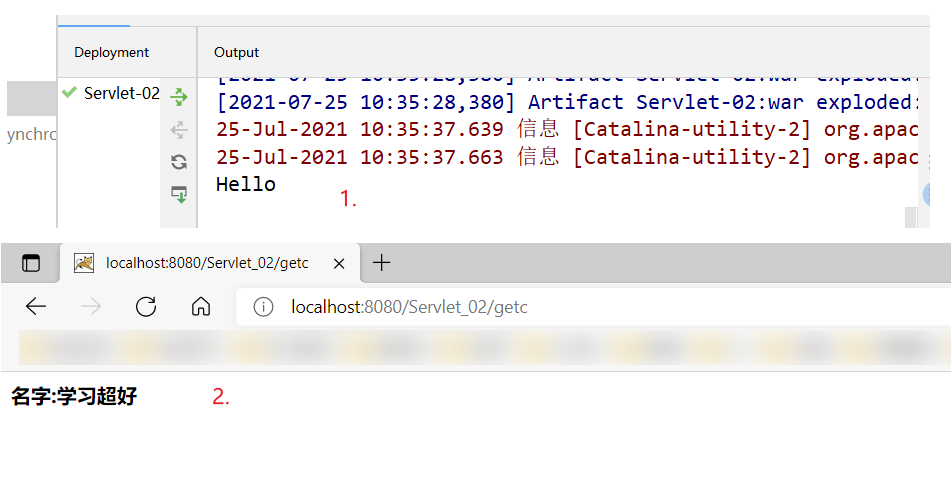The height and width of the screenshot is (485, 951).
Task: Click the bottom Deployment toolbar icon with green down arrow
Action: click(179, 194)
